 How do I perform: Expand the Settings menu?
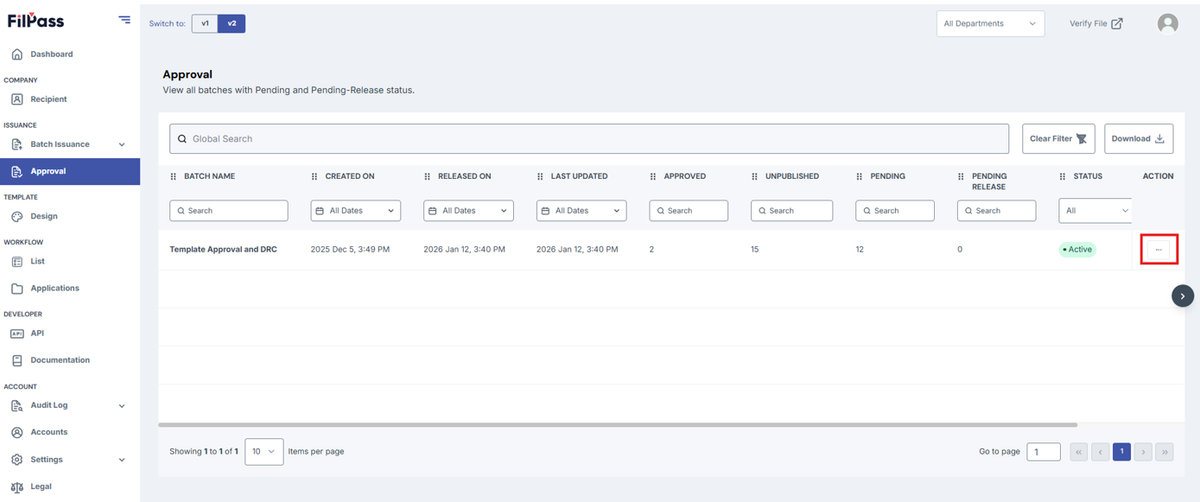click(x=70, y=459)
